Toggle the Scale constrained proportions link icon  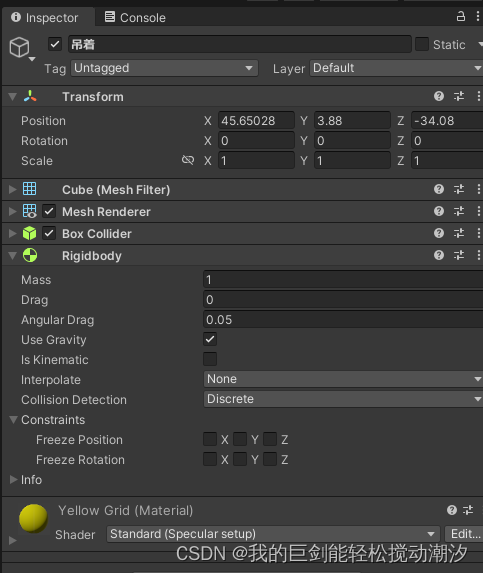click(x=188, y=160)
